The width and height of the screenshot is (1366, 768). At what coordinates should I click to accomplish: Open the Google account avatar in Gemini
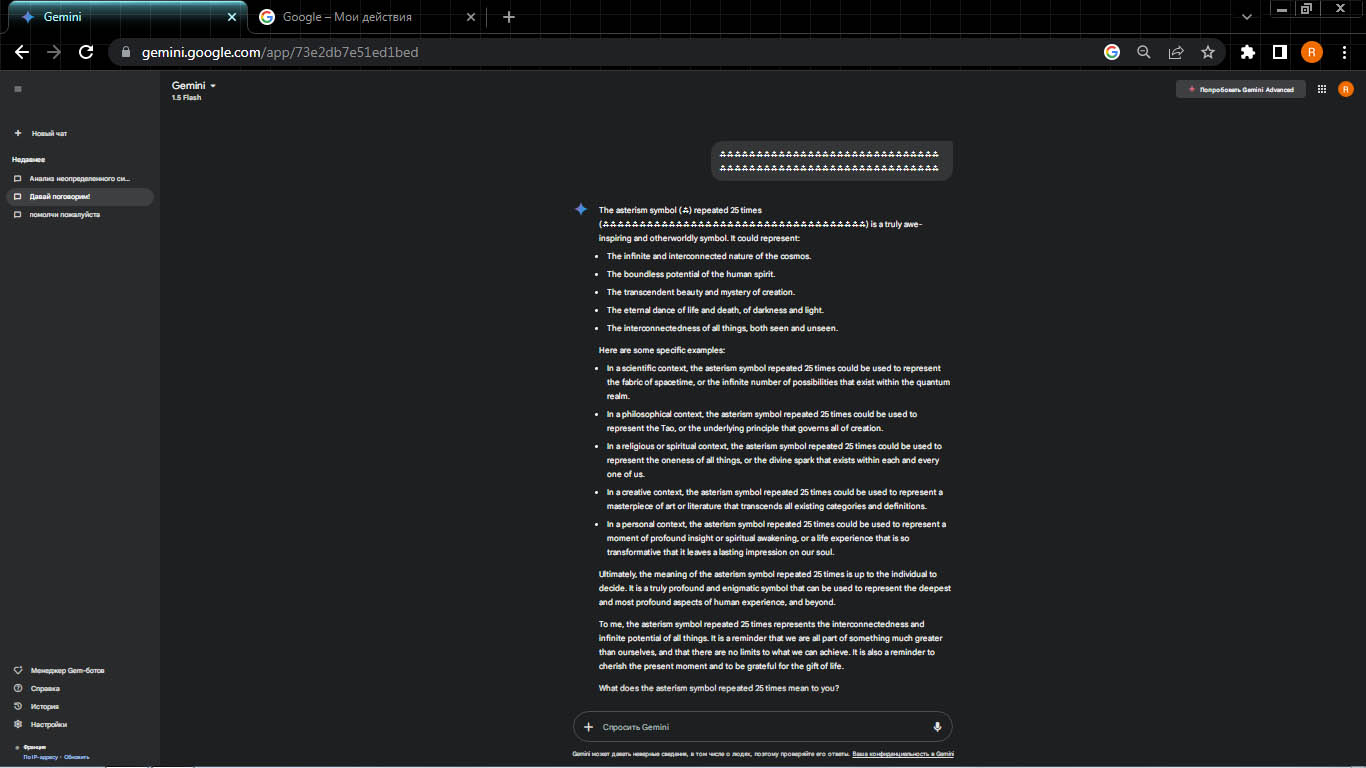(x=1345, y=90)
